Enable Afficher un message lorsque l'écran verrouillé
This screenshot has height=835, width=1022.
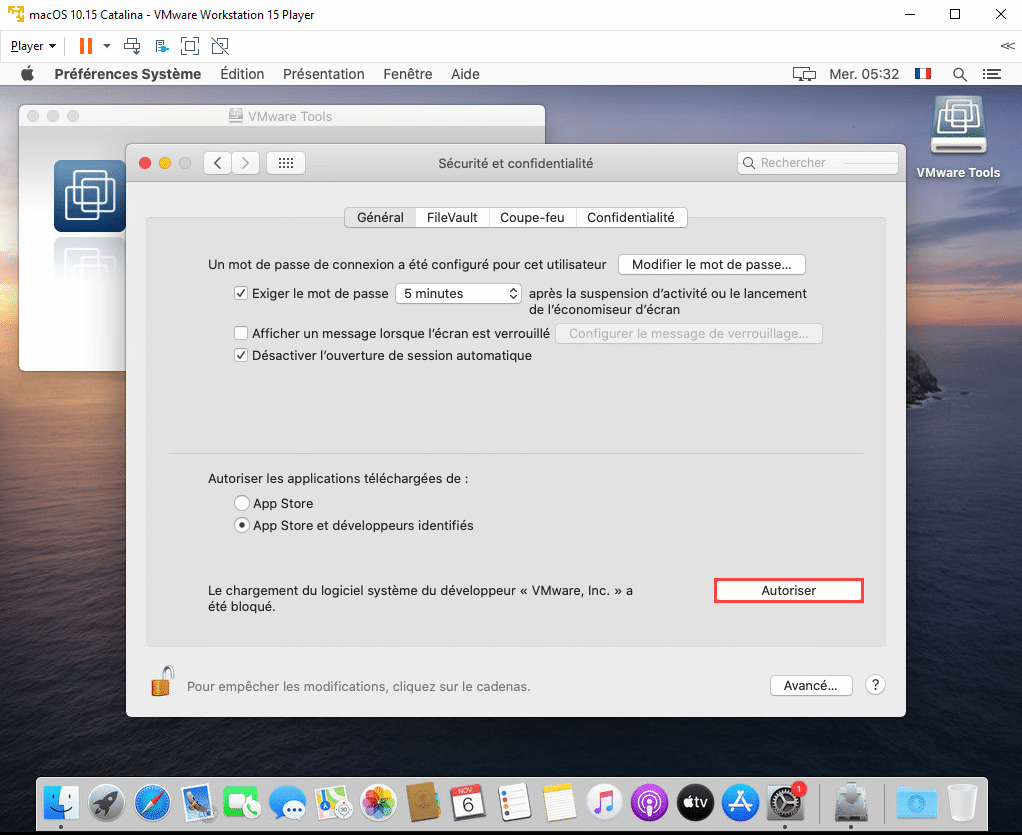coord(241,333)
